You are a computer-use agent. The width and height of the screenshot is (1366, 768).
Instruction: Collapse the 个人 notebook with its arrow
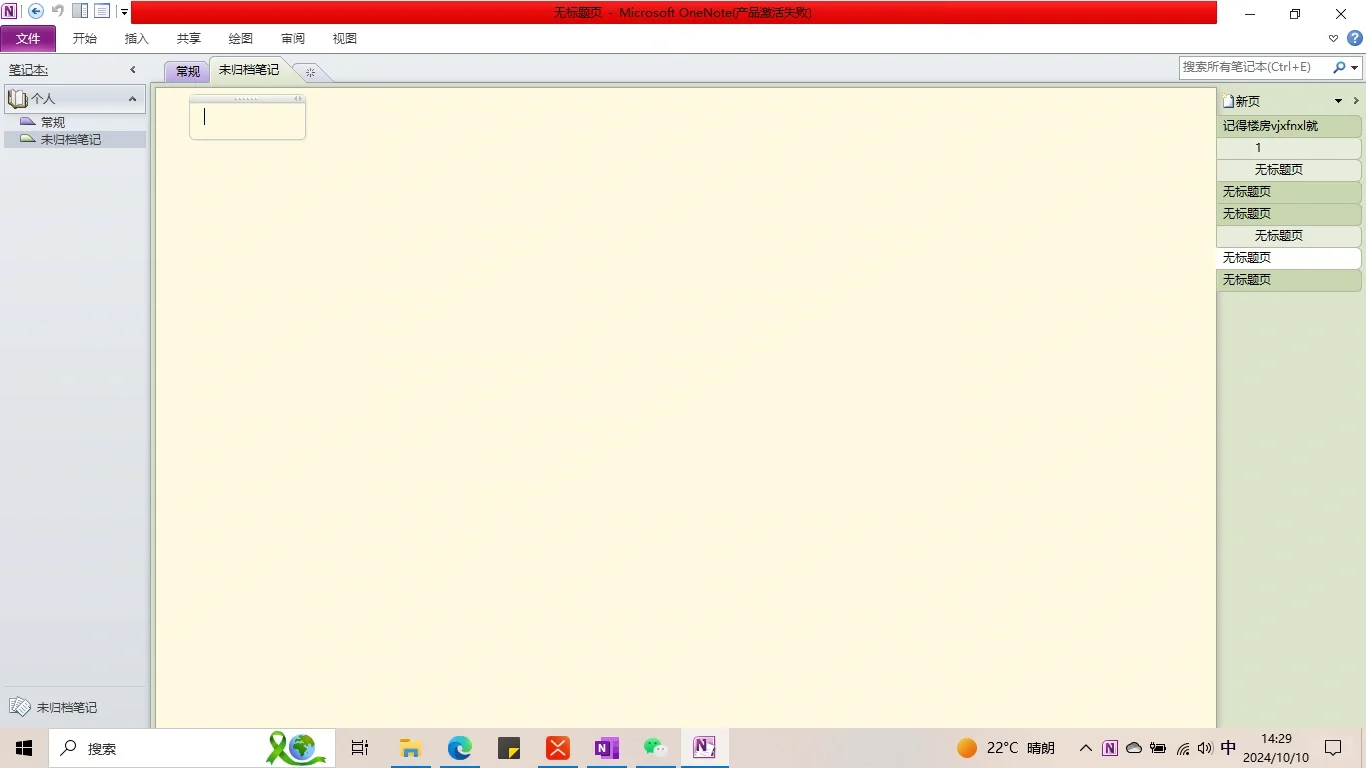click(x=132, y=97)
